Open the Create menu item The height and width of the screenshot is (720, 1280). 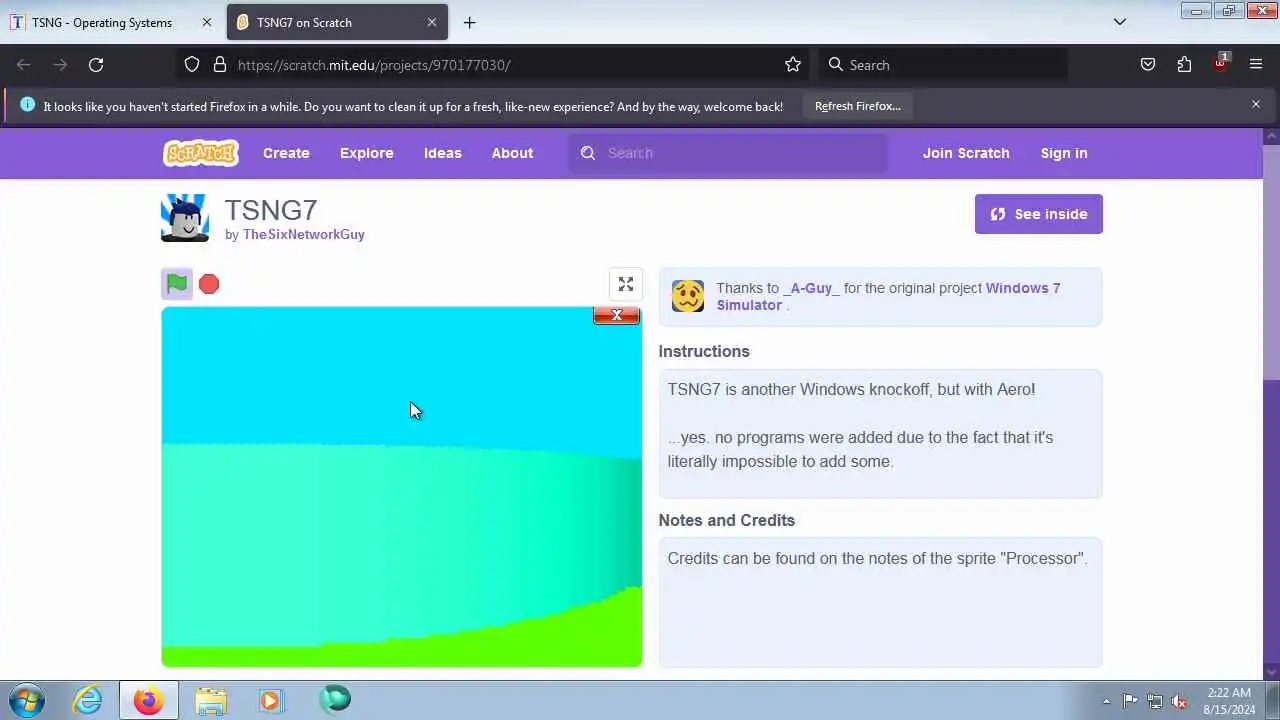(x=286, y=153)
